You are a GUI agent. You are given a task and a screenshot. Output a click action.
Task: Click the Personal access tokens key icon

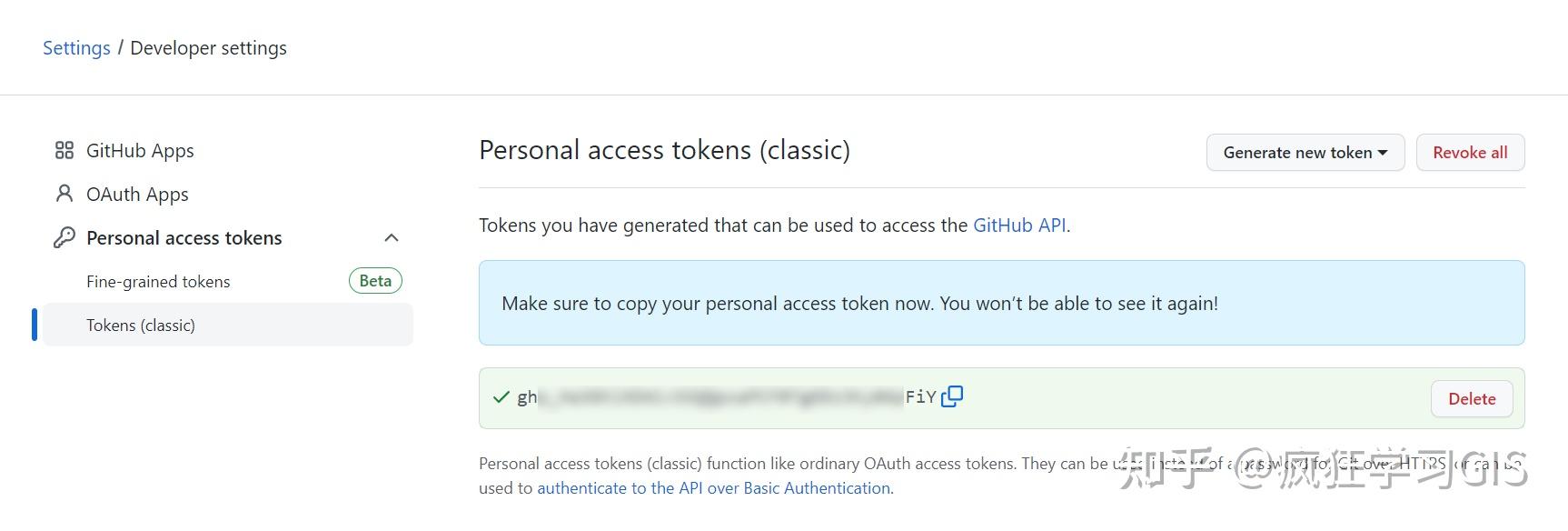63,237
